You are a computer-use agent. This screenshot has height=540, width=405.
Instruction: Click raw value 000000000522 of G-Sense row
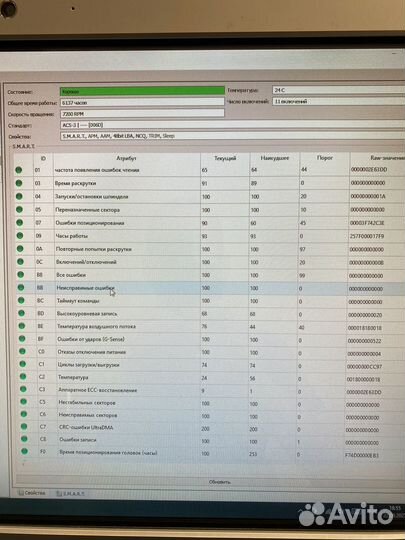(x=364, y=341)
